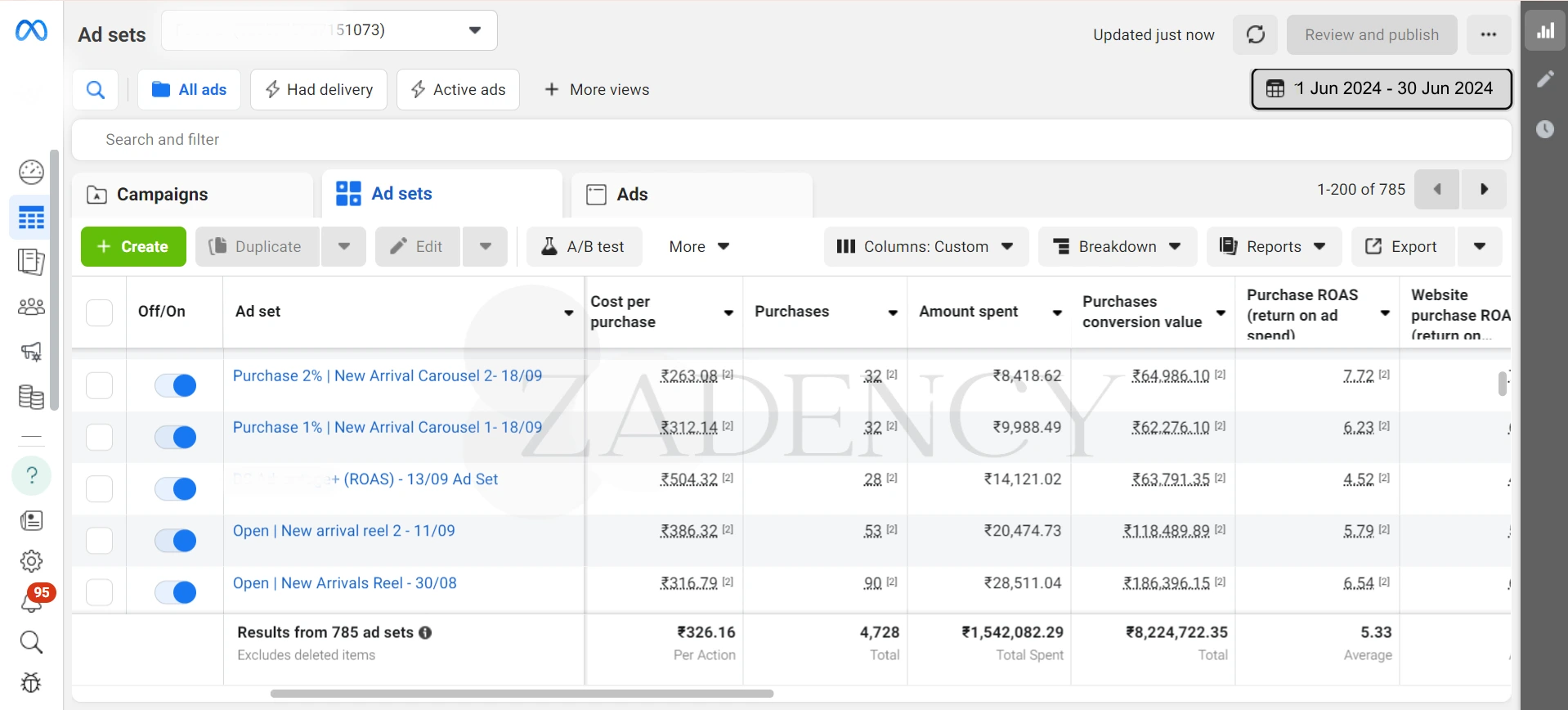Toggle off Open New arrival reel 2 ad set

click(176, 540)
